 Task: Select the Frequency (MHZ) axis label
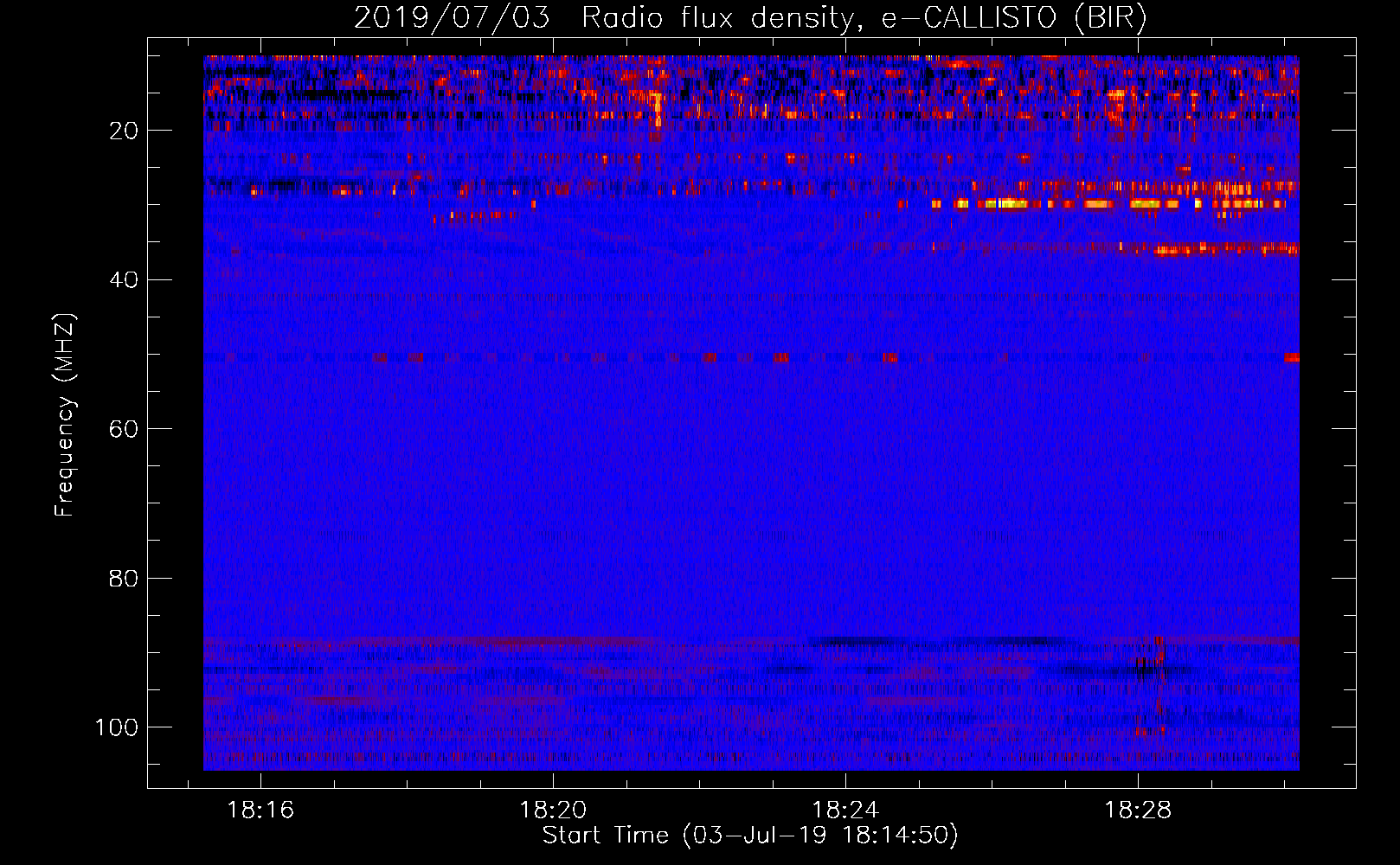(65, 414)
